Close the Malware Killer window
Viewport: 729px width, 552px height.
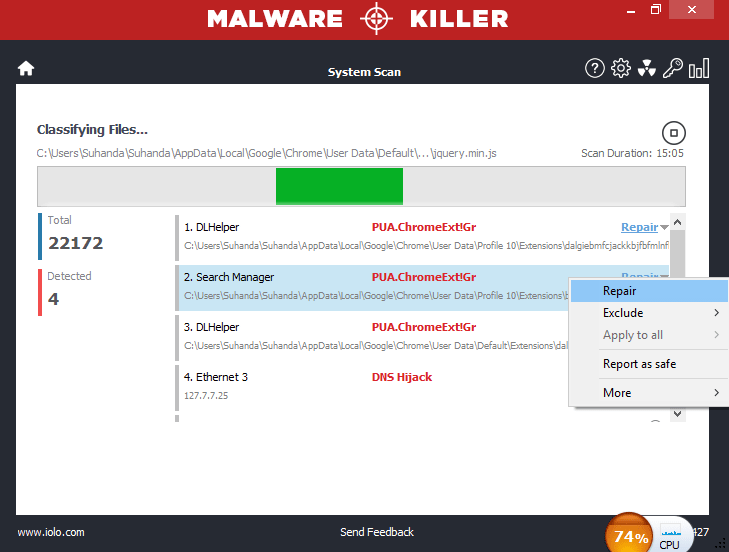[691, 10]
